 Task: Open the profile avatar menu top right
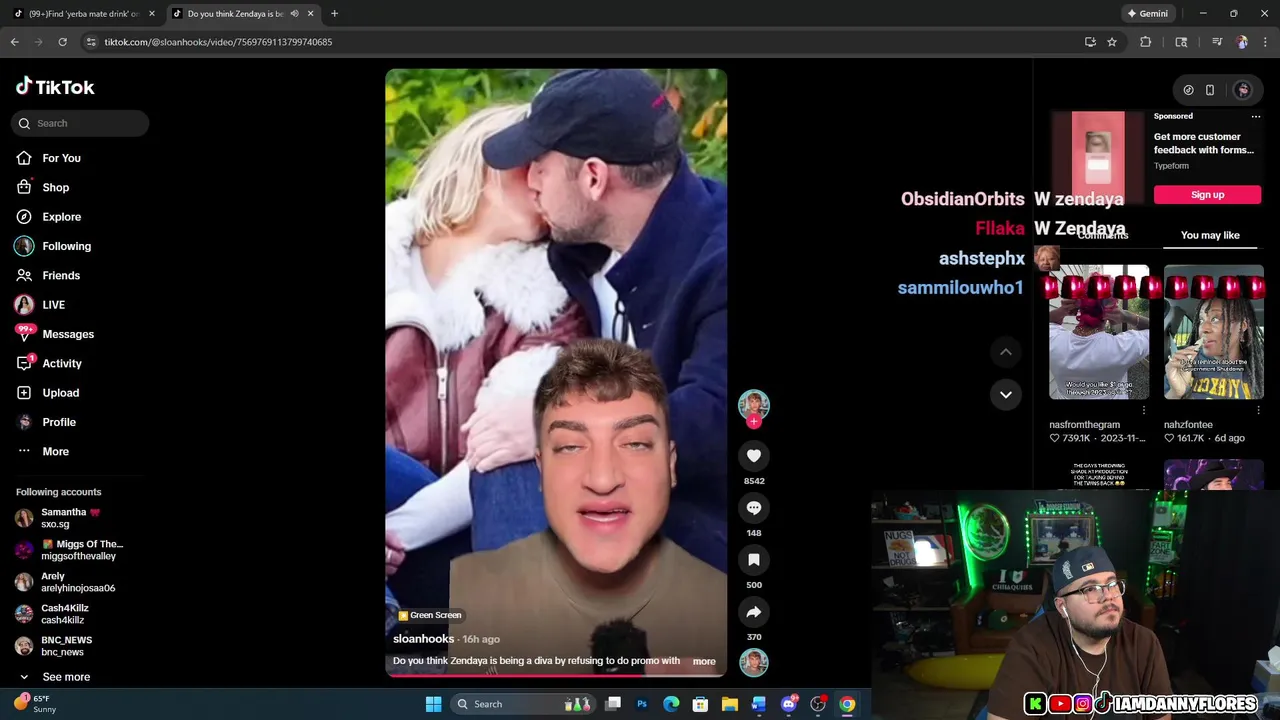coord(1242,90)
